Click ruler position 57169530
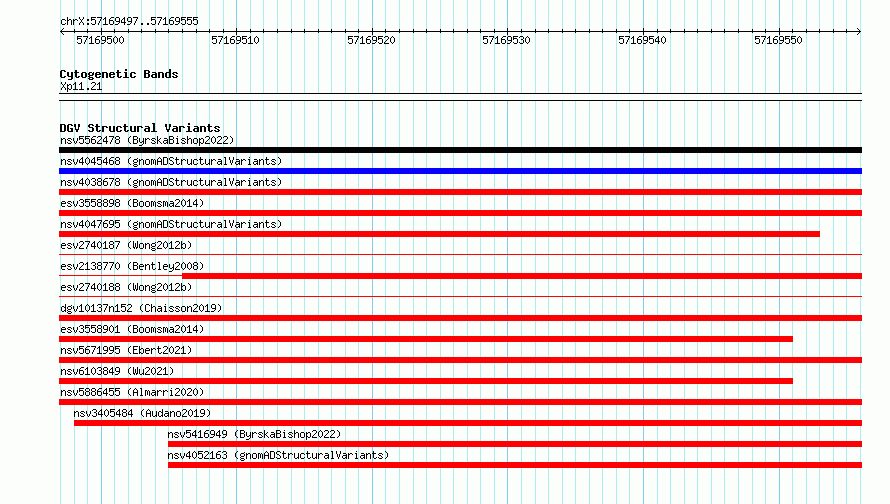The width and height of the screenshot is (890, 504). click(506, 40)
